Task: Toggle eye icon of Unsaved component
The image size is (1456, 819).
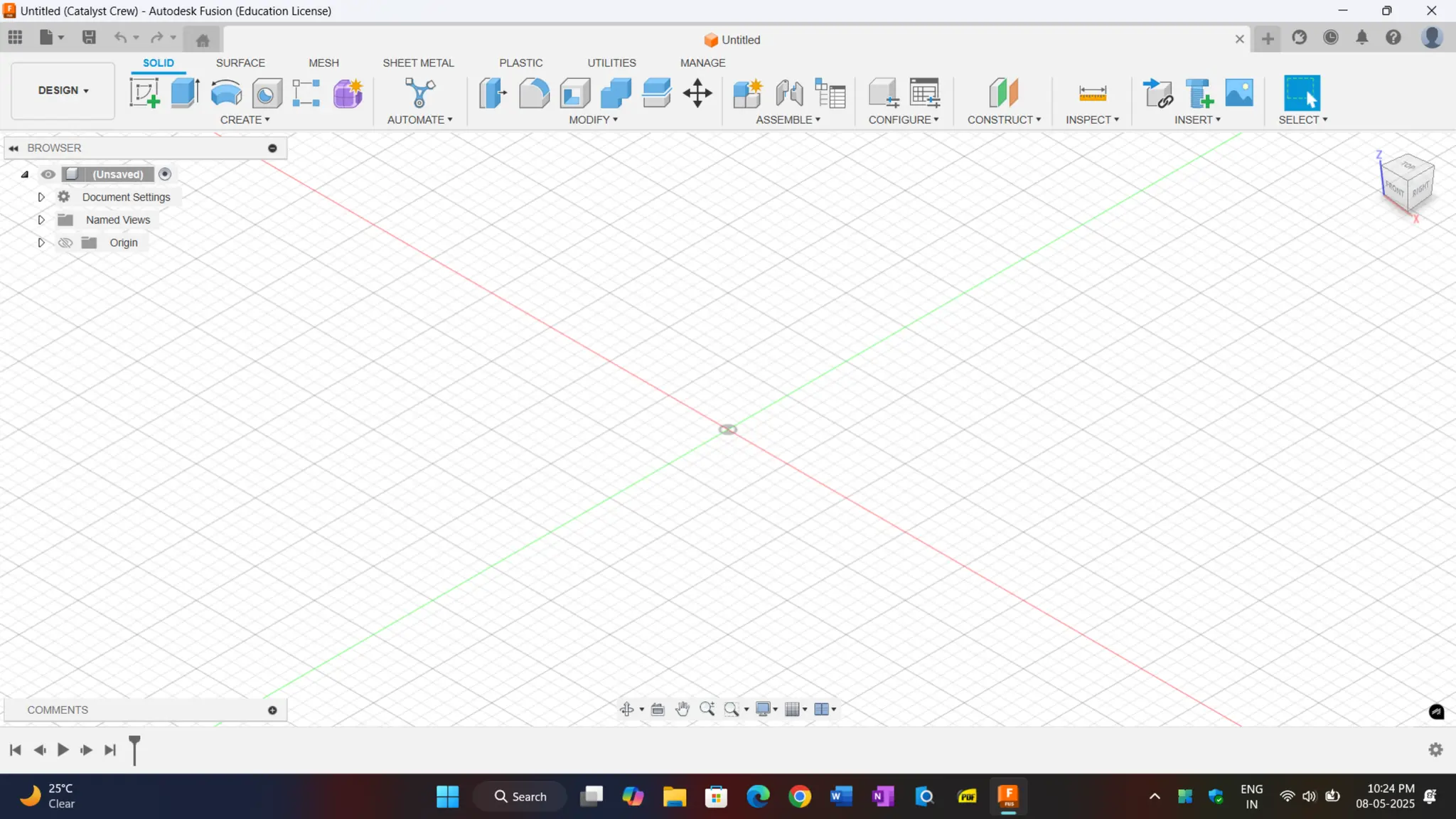Action: [48, 174]
